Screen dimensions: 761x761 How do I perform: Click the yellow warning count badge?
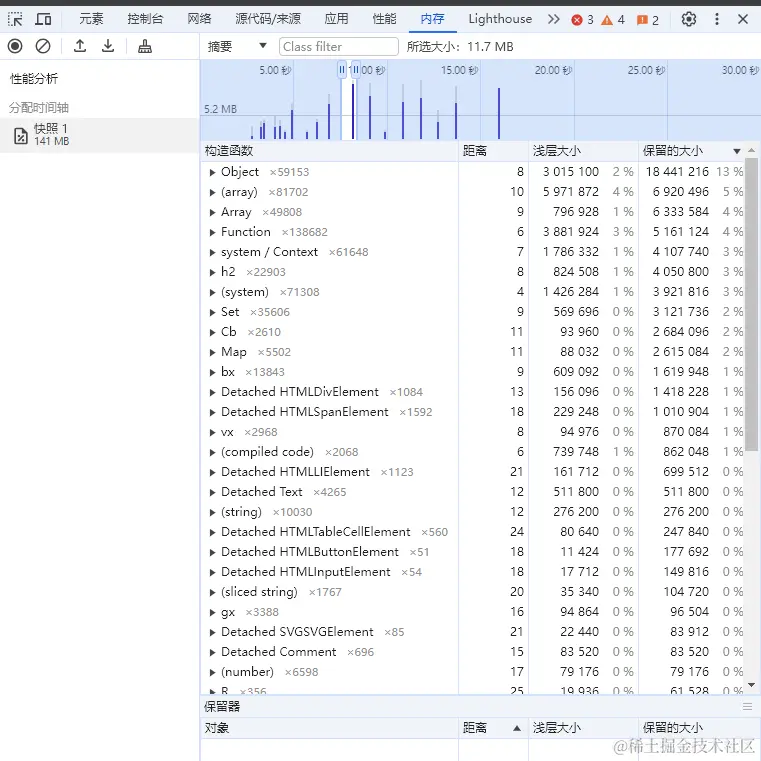pos(612,20)
